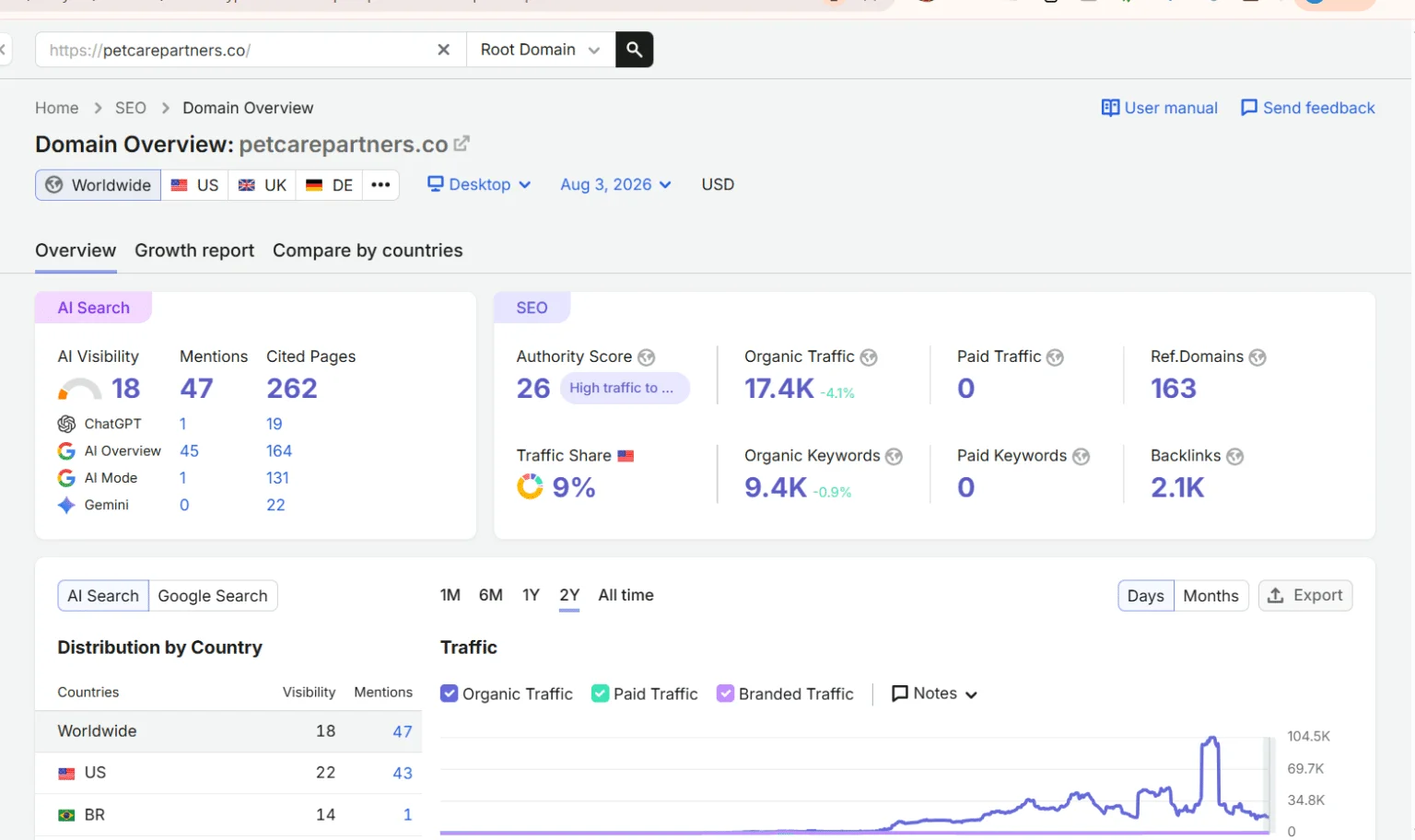Viewport: 1415px width, 840px height.
Task: Click Google icon next to AI Mode
Action: tap(66, 478)
